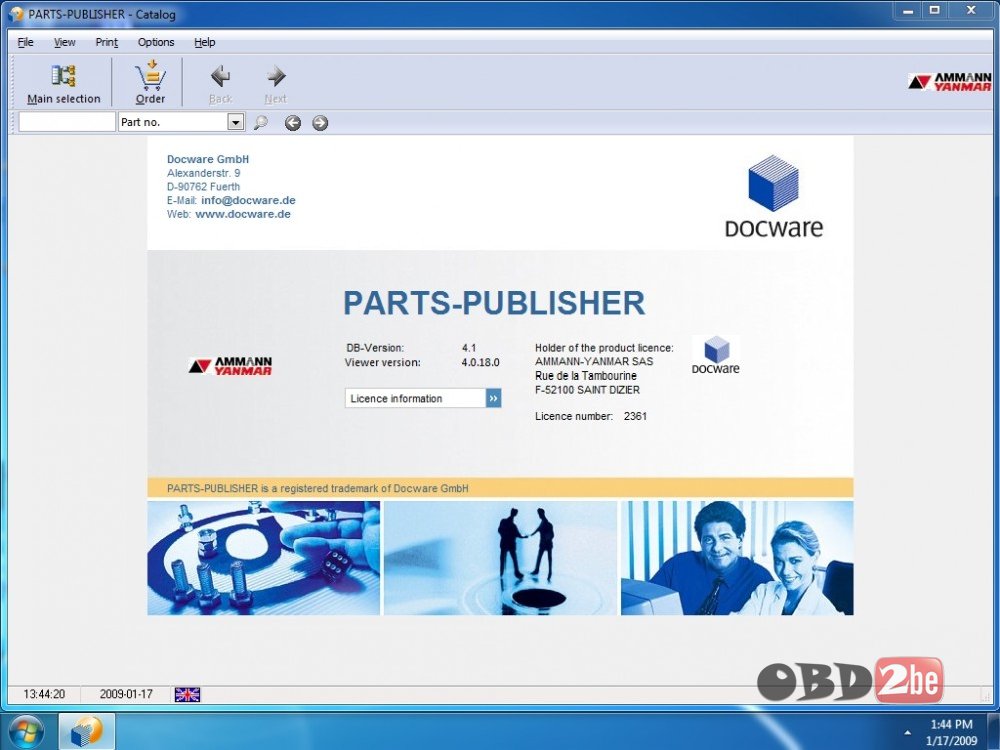
Task: Click the DB-Version value 4.1
Action: click(469, 348)
